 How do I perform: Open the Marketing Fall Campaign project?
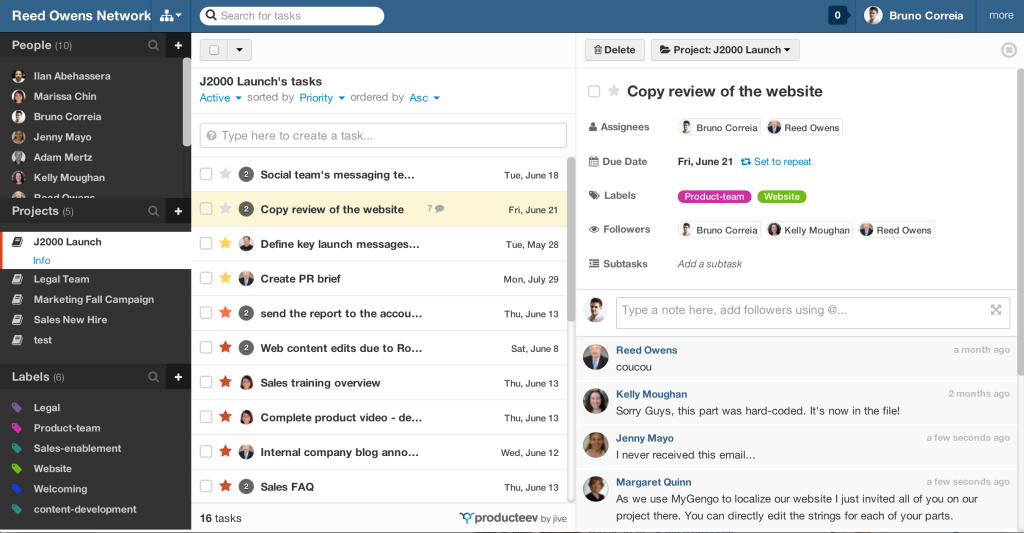(x=93, y=299)
